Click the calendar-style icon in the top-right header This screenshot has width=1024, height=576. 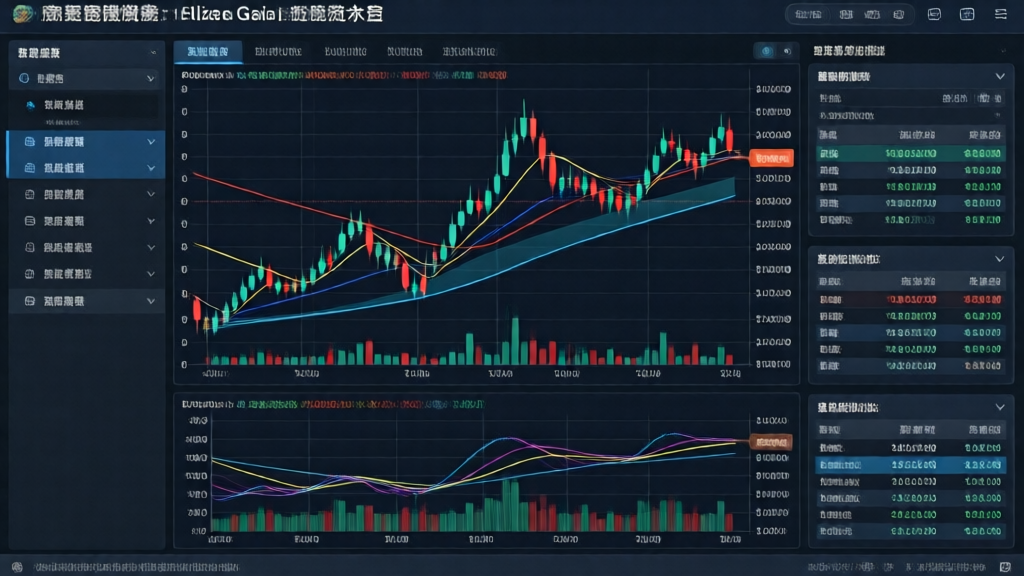(967, 14)
